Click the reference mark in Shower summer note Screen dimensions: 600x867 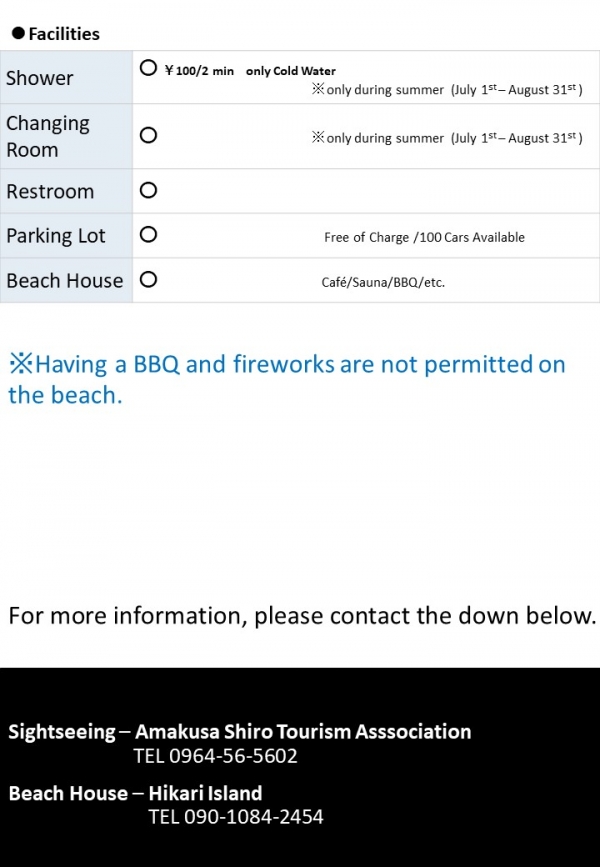point(318,89)
